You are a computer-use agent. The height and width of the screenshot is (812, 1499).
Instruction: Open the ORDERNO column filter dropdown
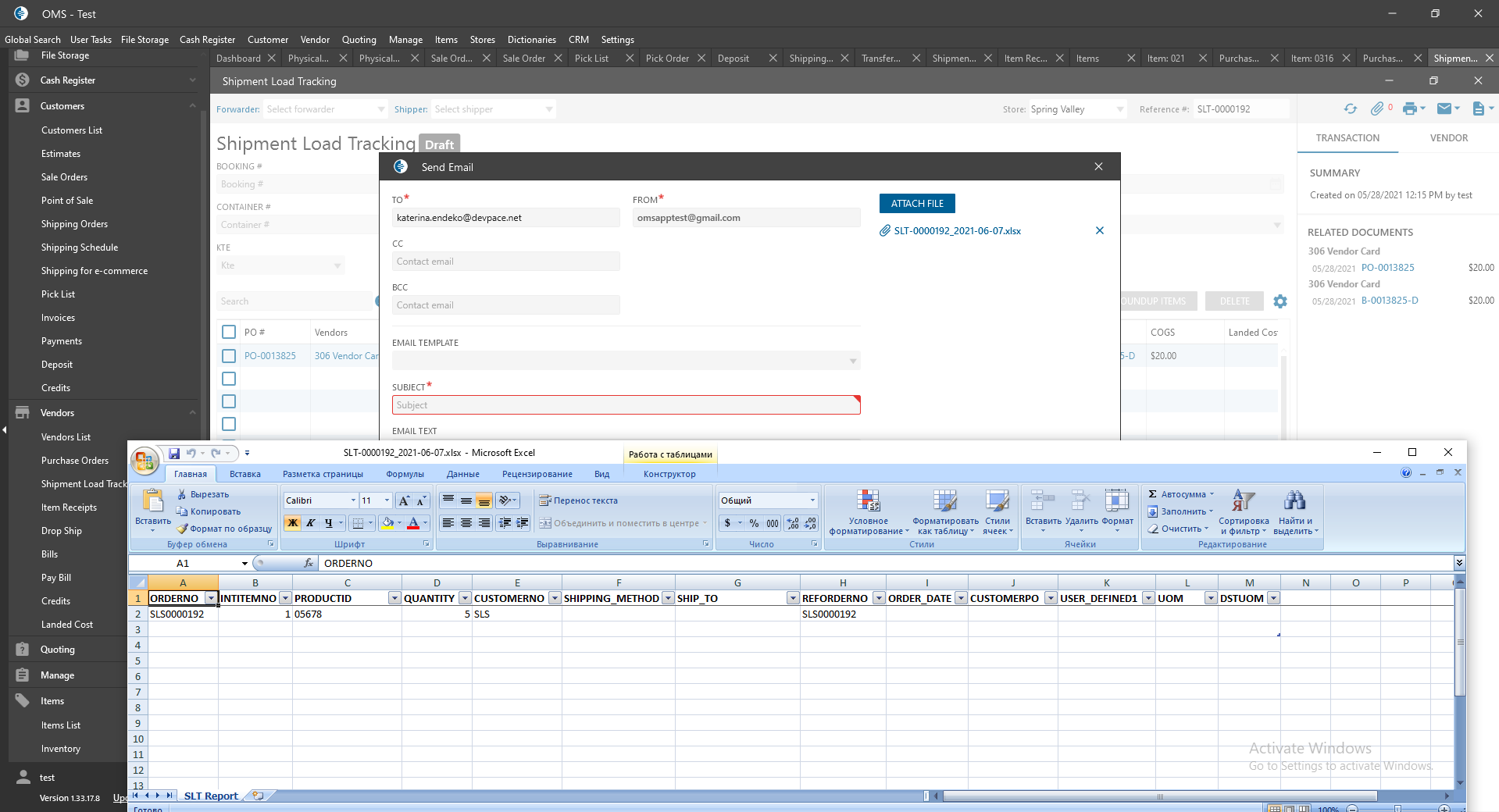point(210,598)
